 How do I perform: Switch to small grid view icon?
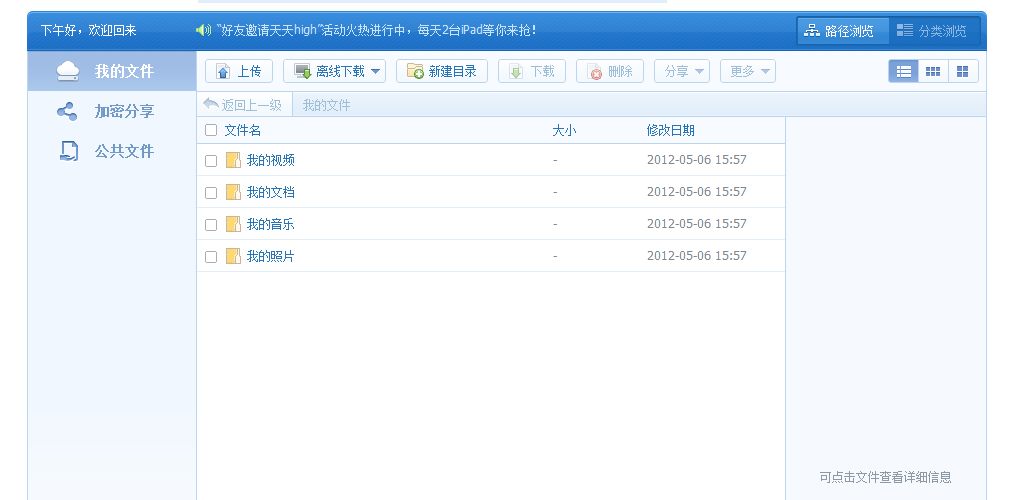pos(933,71)
